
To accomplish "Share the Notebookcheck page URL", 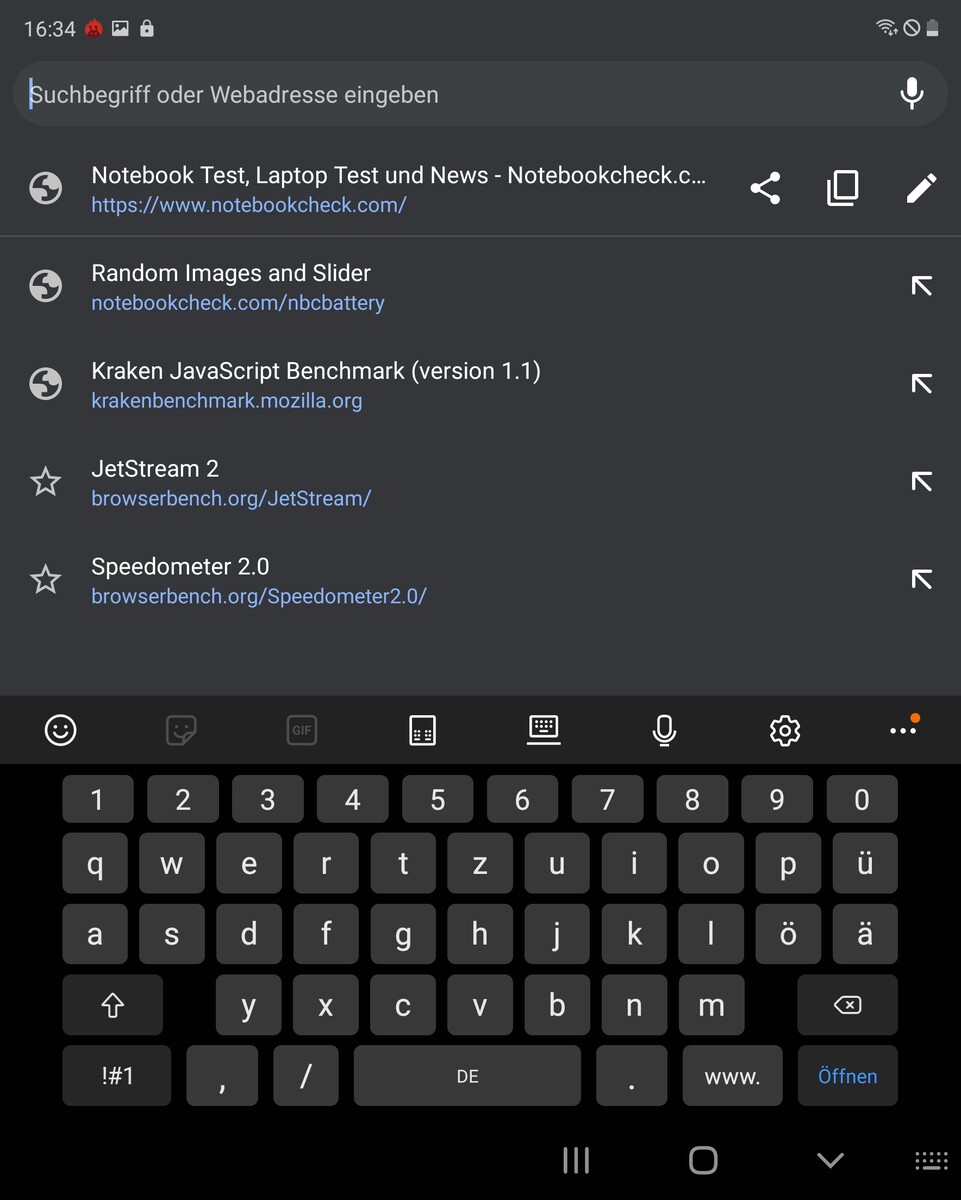I will point(765,188).
